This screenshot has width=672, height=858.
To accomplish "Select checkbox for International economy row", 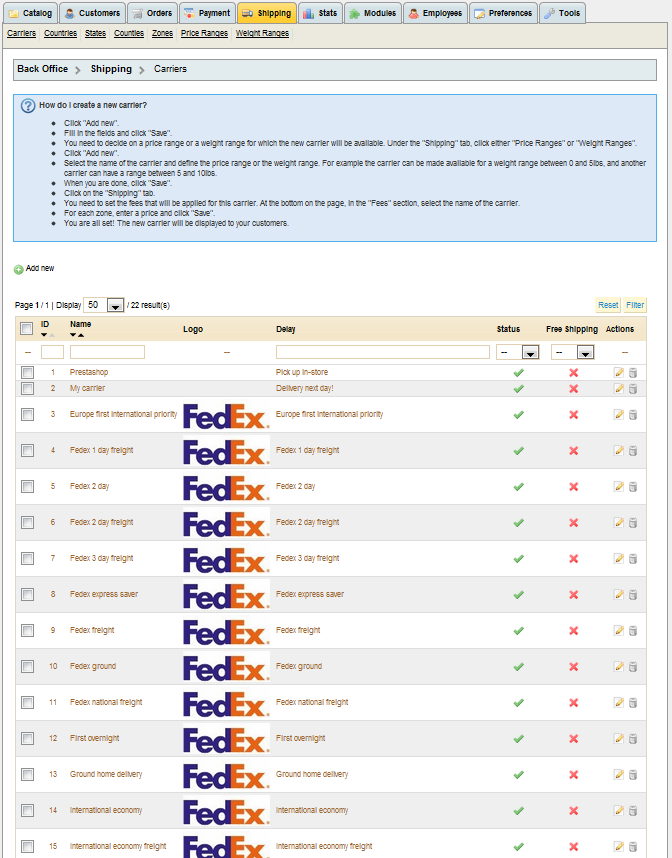I will [27, 810].
